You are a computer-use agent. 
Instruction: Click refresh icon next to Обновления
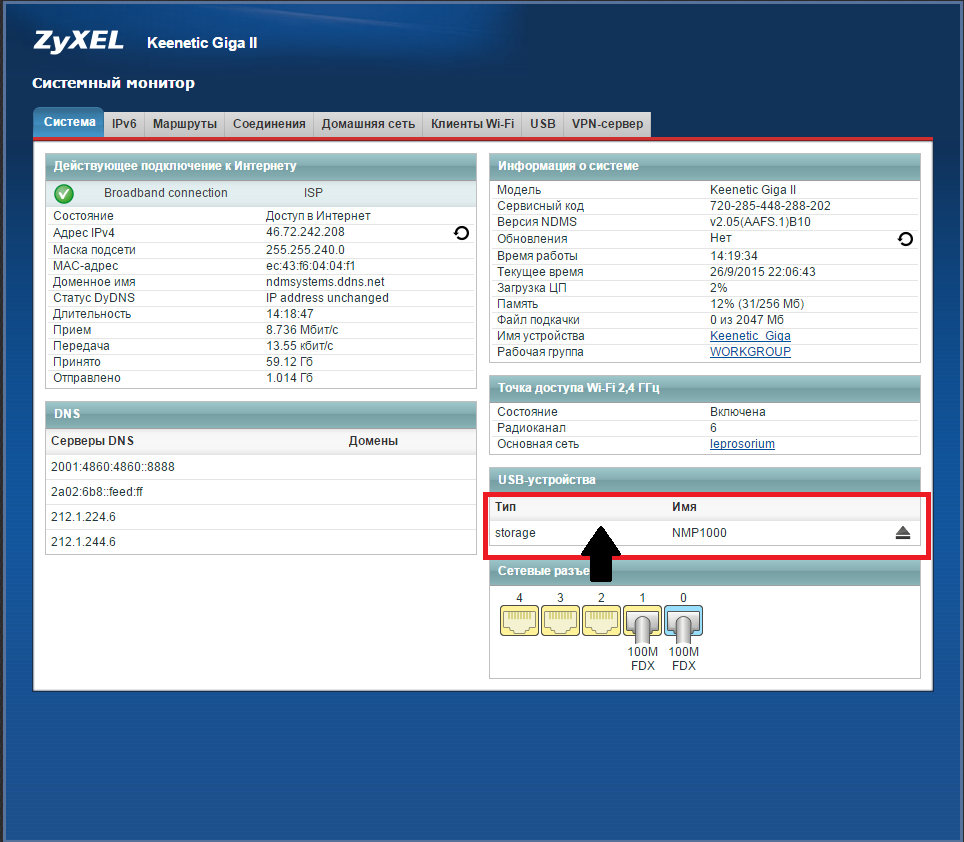pos(905,239)
